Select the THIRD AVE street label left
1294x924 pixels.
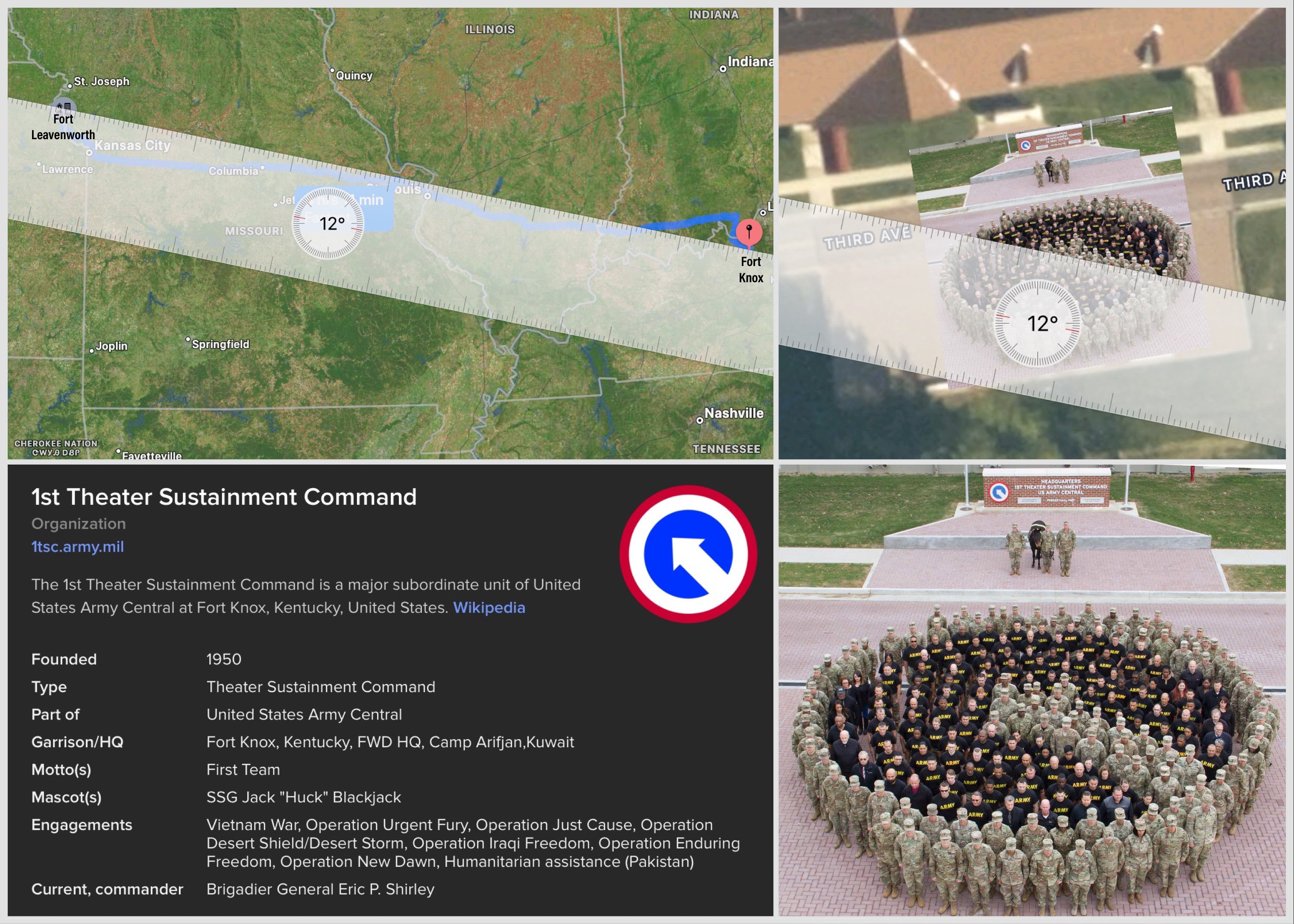pyautogui.click(x=867, y=238)
